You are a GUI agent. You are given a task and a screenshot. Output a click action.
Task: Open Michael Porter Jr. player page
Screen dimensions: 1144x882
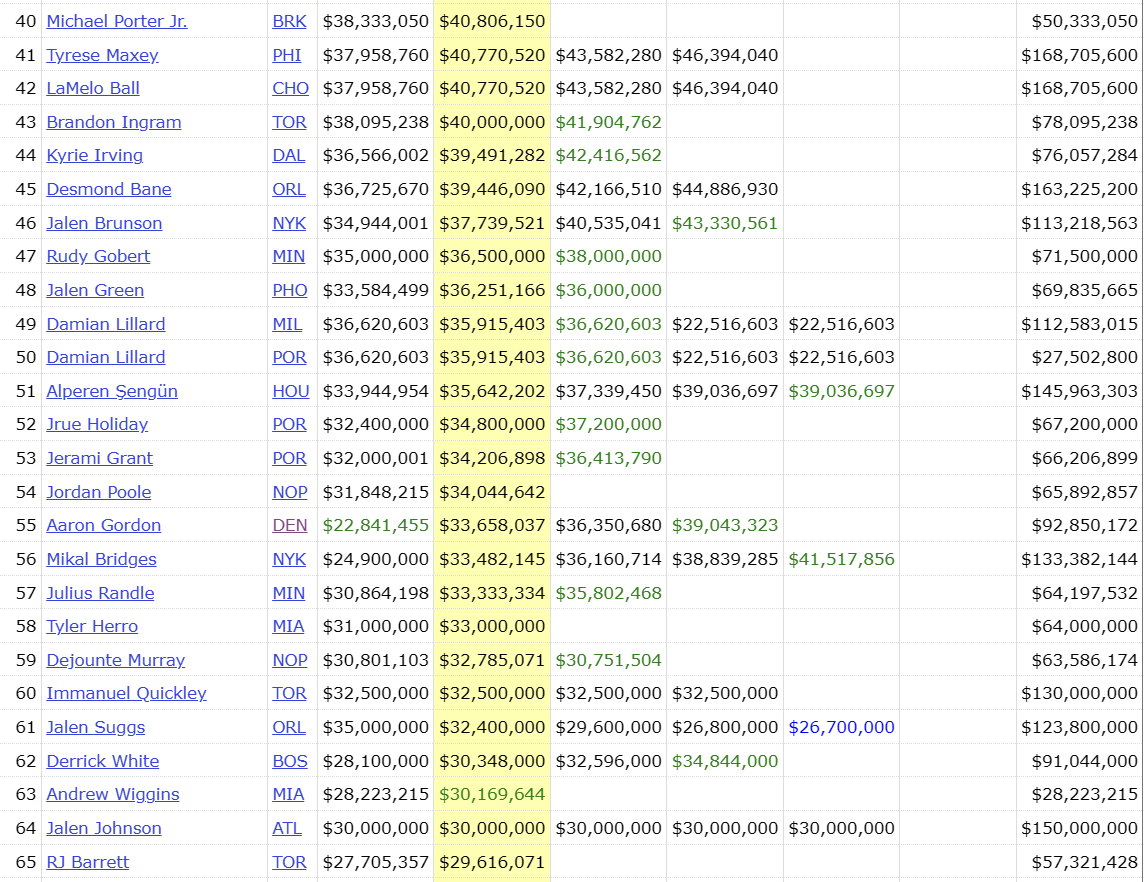[x=117, y=21]
